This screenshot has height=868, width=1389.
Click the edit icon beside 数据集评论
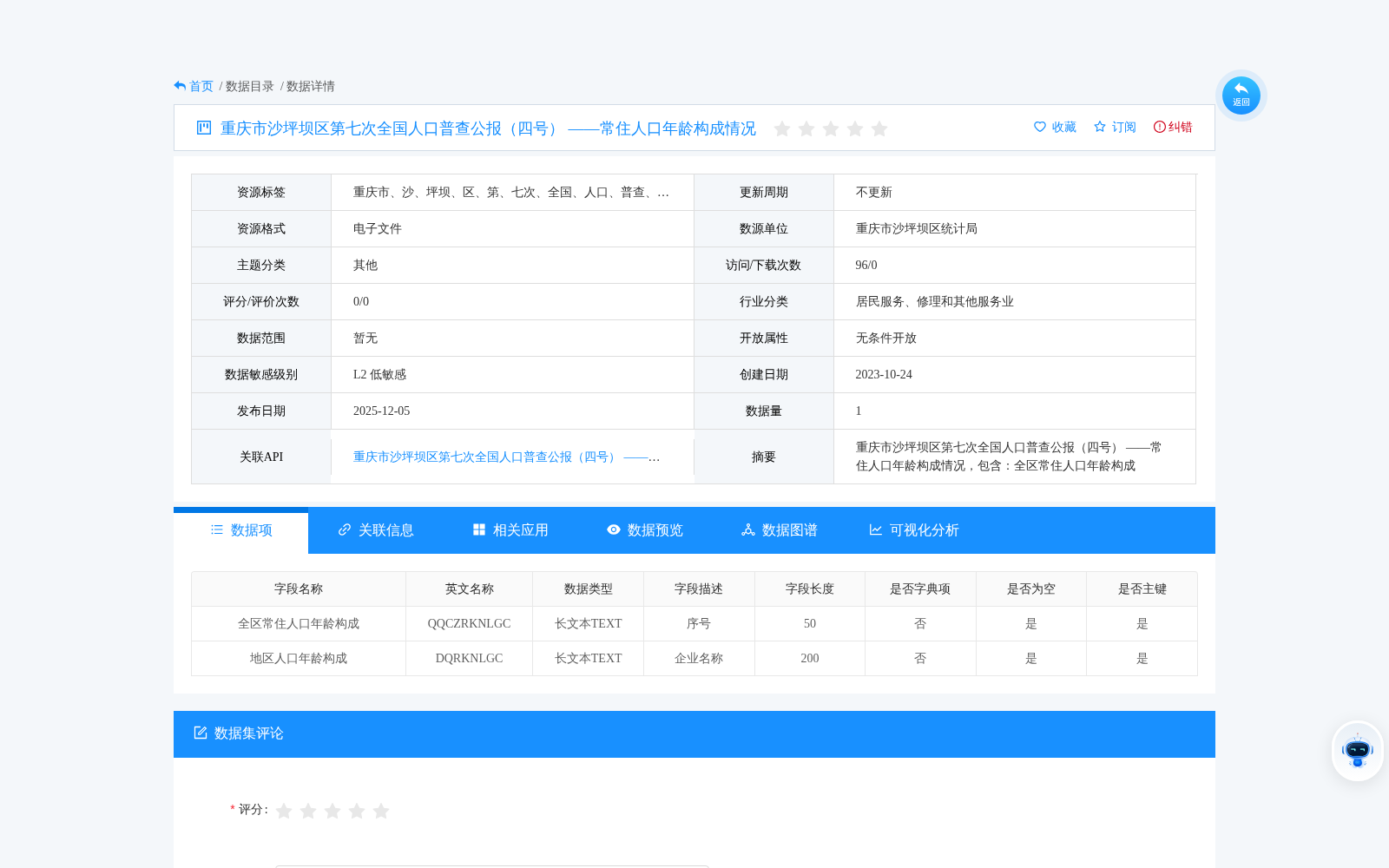(201, 733)
